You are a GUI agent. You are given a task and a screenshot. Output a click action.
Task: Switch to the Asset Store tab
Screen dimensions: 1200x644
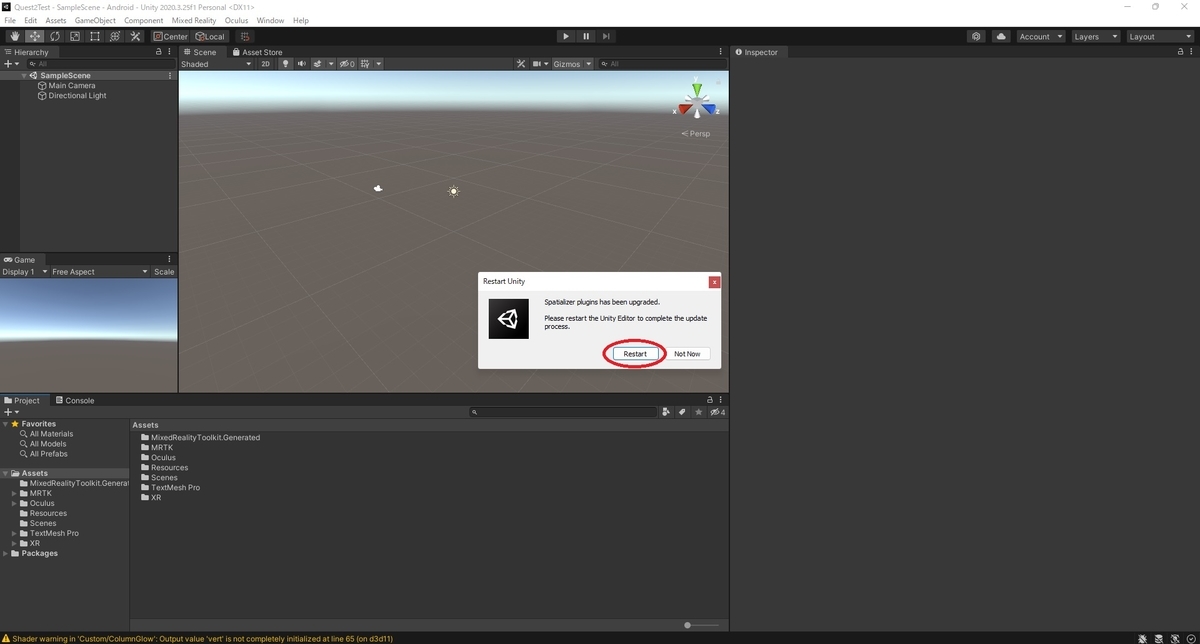[x=257, y=52]
